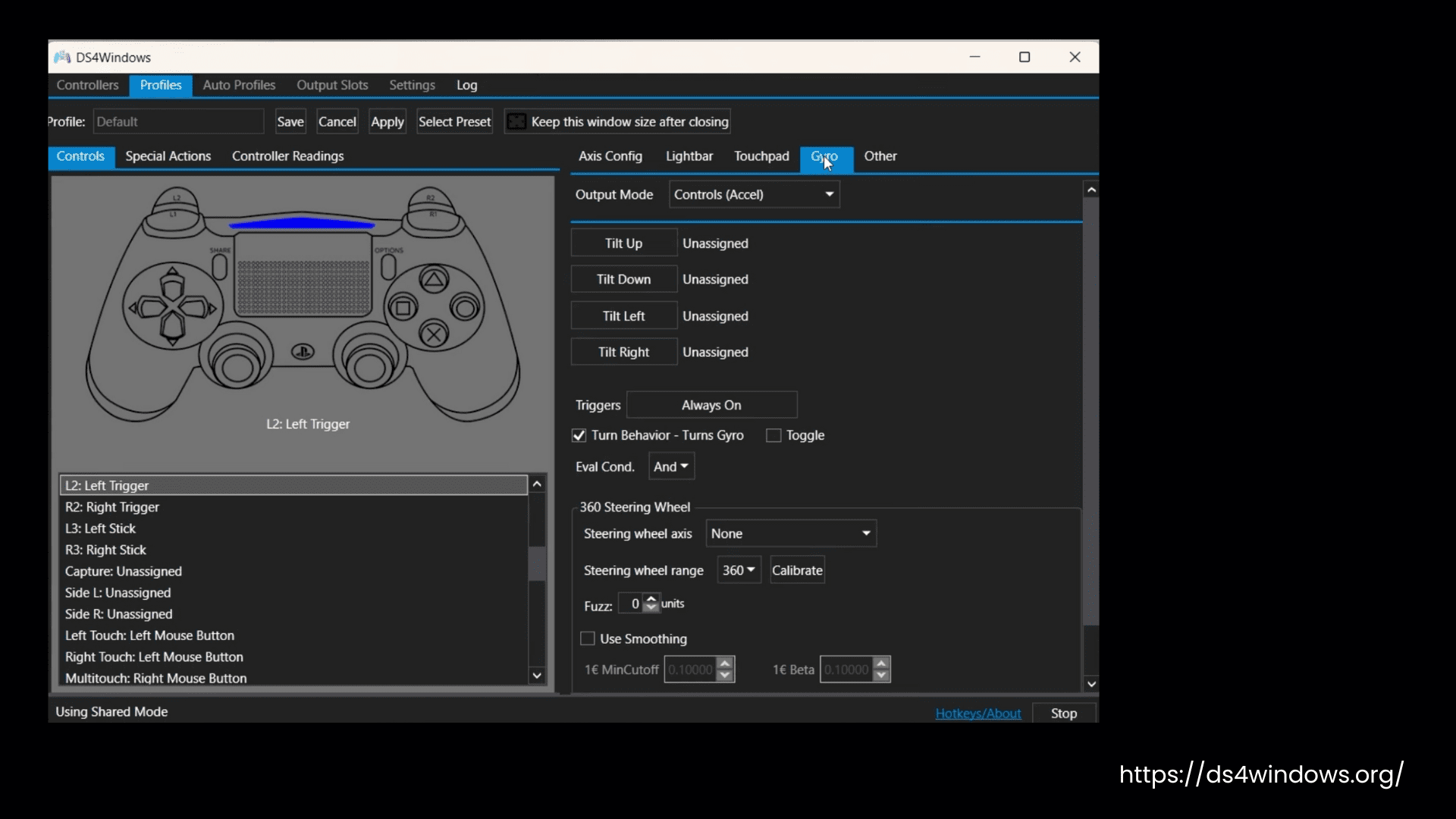Open the Triggers Always On selector
The width and height of the screenshot is (1456, 819).
(711, 405)
